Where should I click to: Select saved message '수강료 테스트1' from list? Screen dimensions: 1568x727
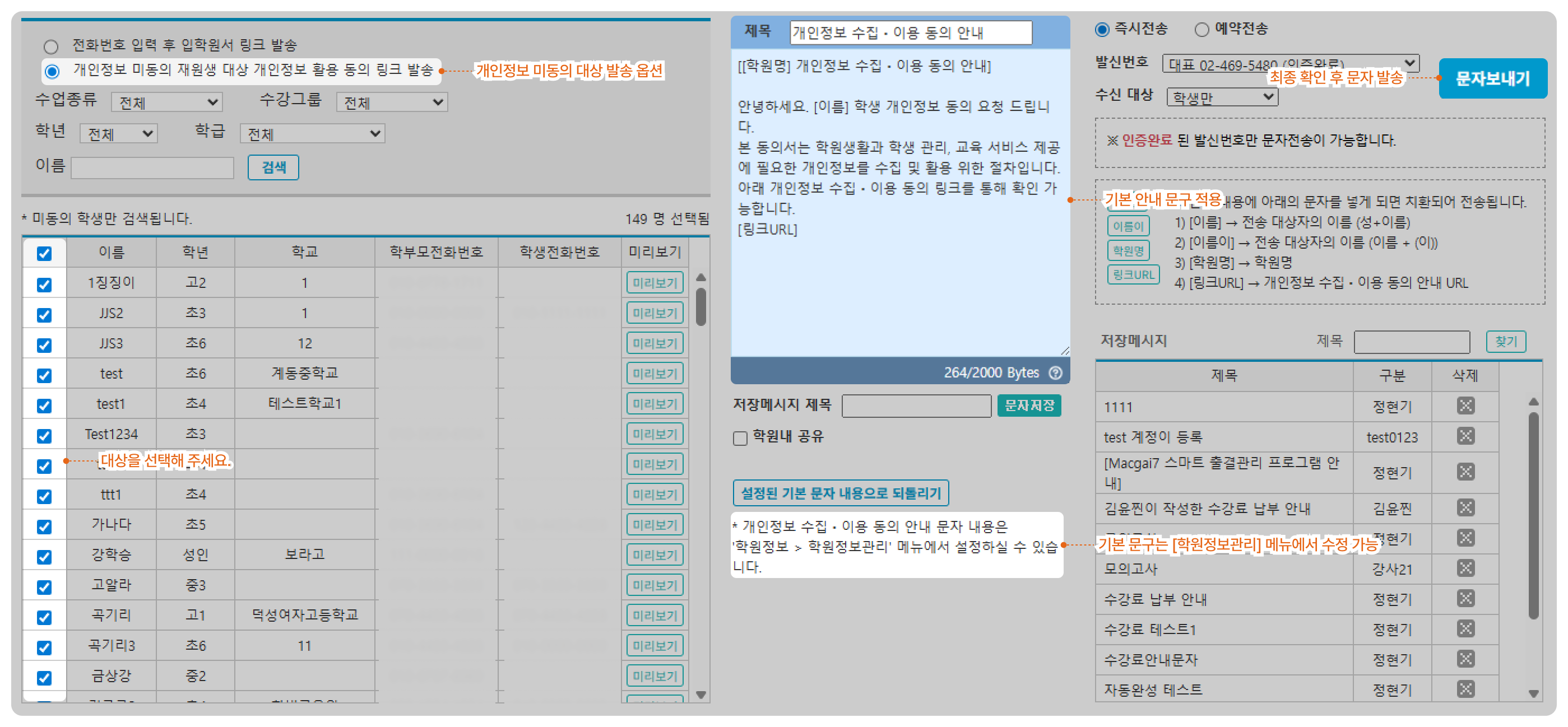click(1149, 629)
